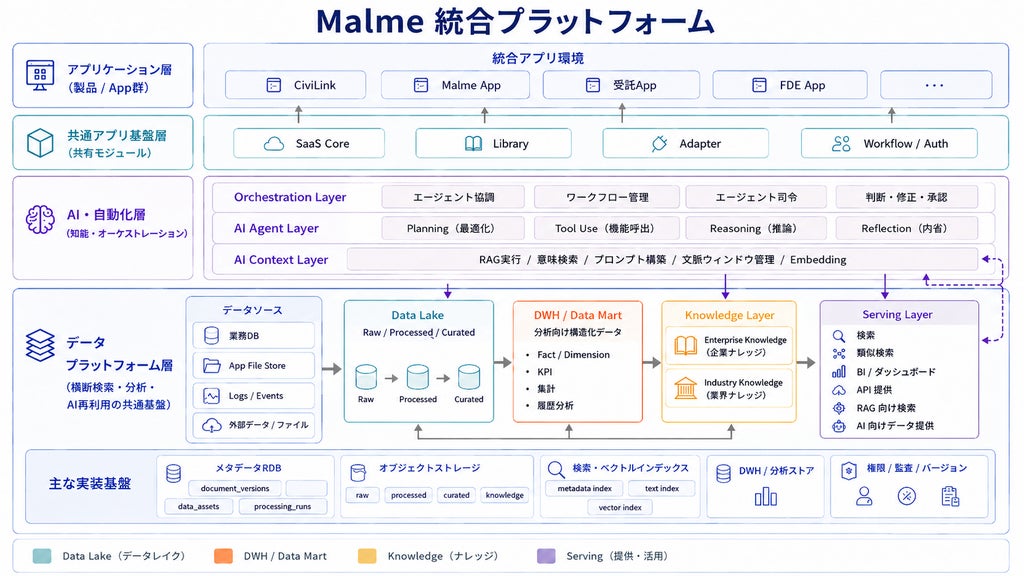Image resolution: width=1024 pixels, height=576 pixels.
Task: Select the CiviLink app box
Action: tap(295, 86)
